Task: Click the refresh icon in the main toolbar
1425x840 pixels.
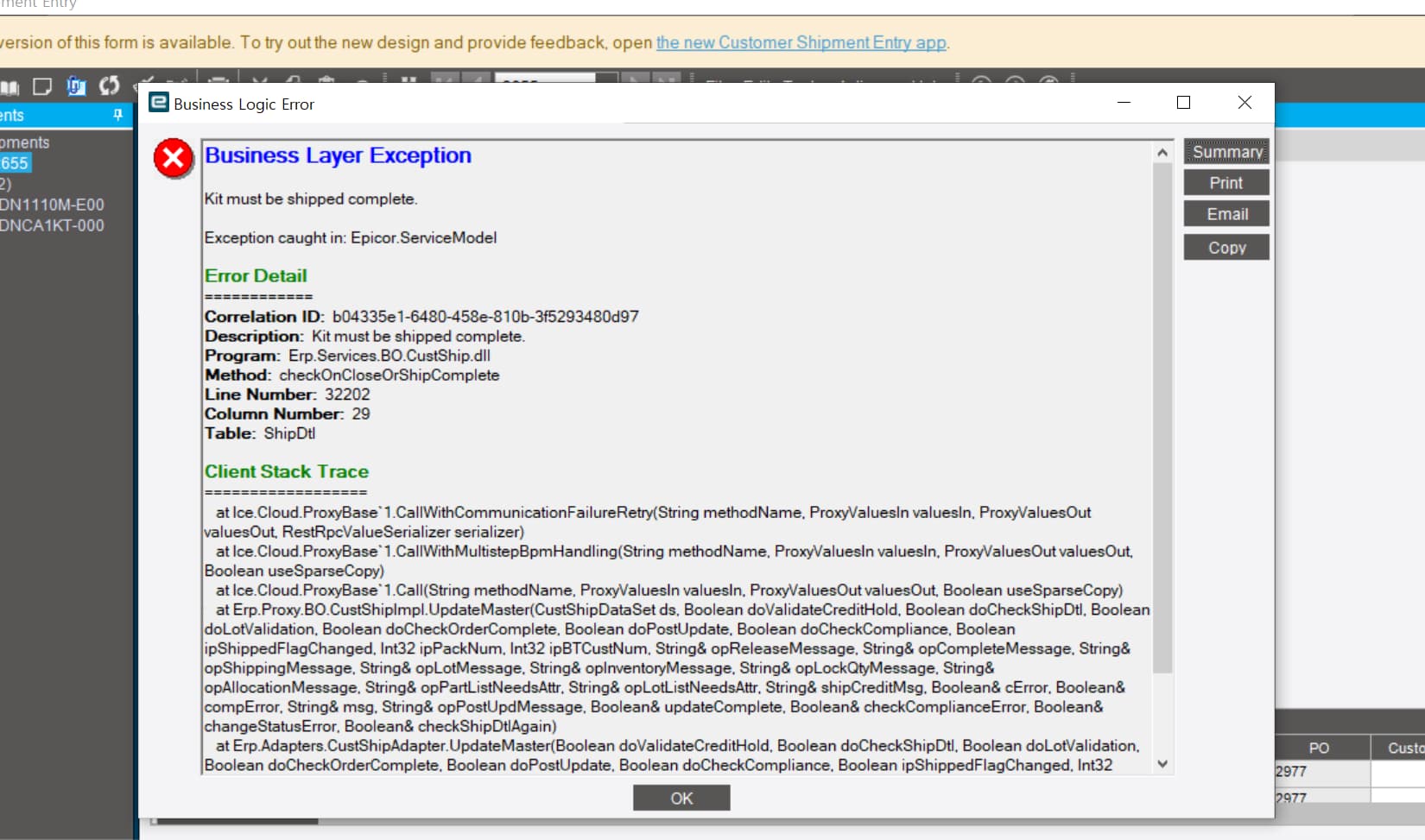Action: (109, 85)
